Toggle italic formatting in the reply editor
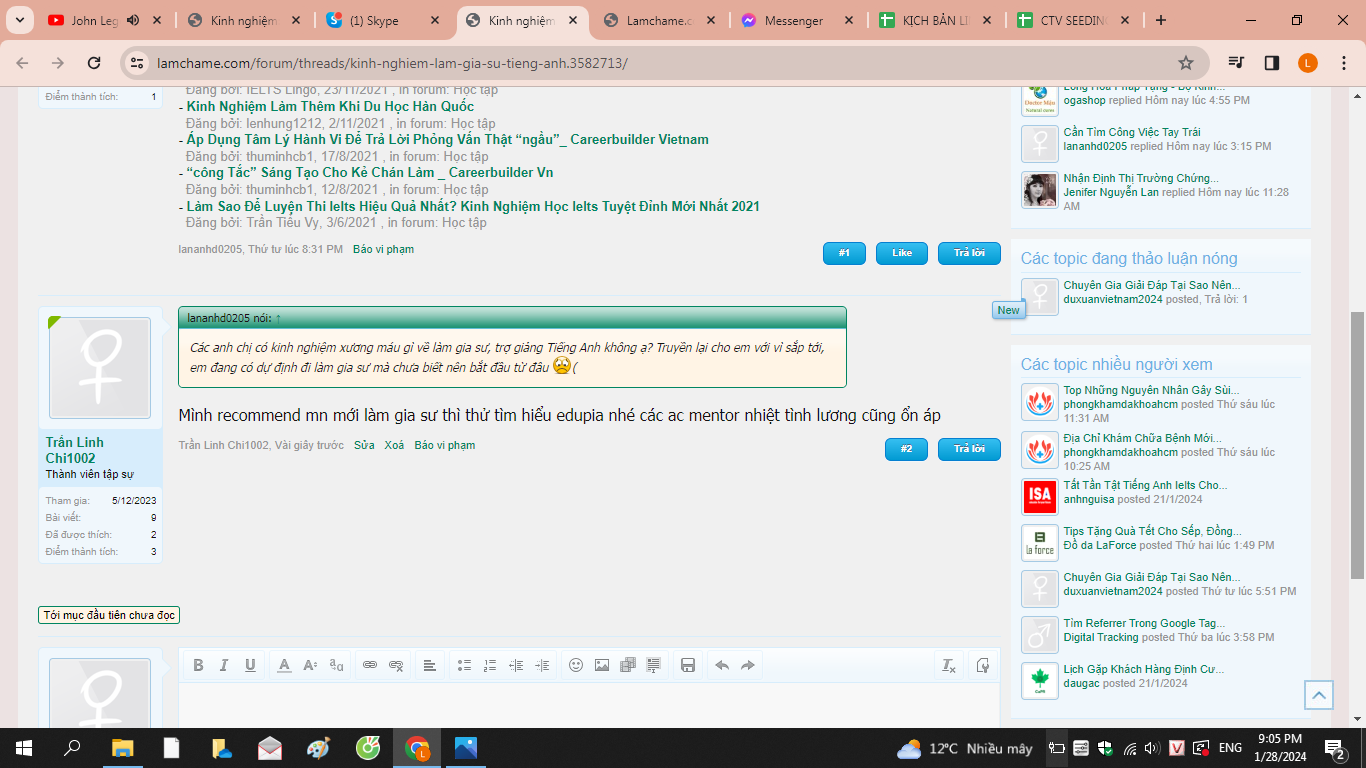This screenshot has width=1366, height=768. pos(224,665)
